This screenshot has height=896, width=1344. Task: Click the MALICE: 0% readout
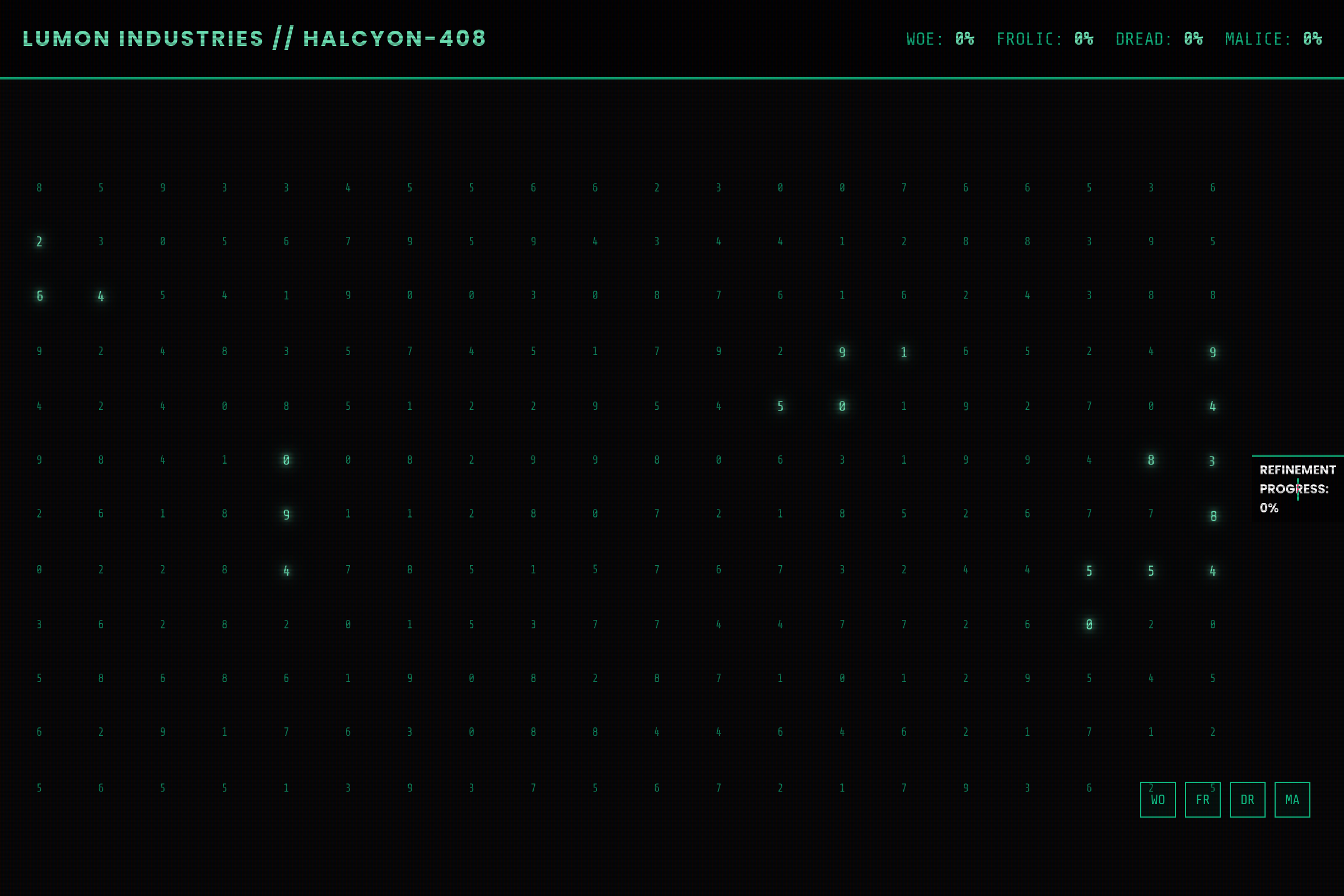(1273, 39)
